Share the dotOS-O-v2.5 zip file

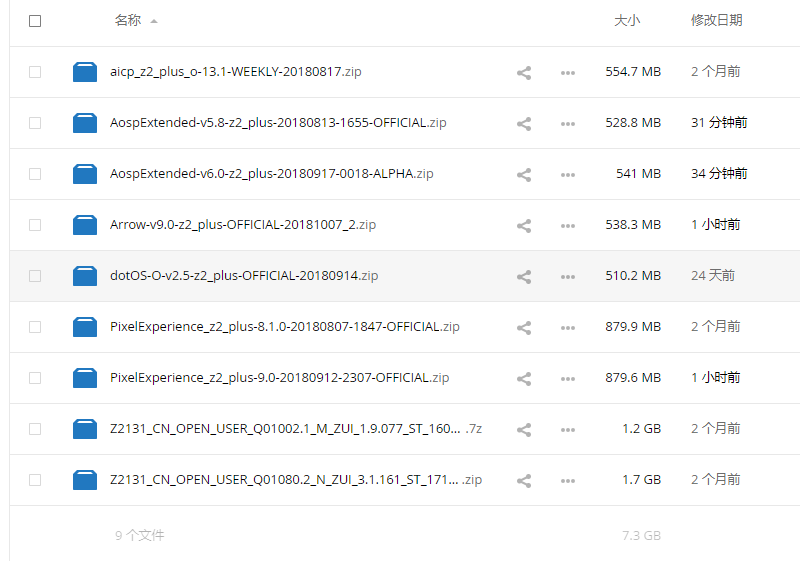[x=523, y=276]
